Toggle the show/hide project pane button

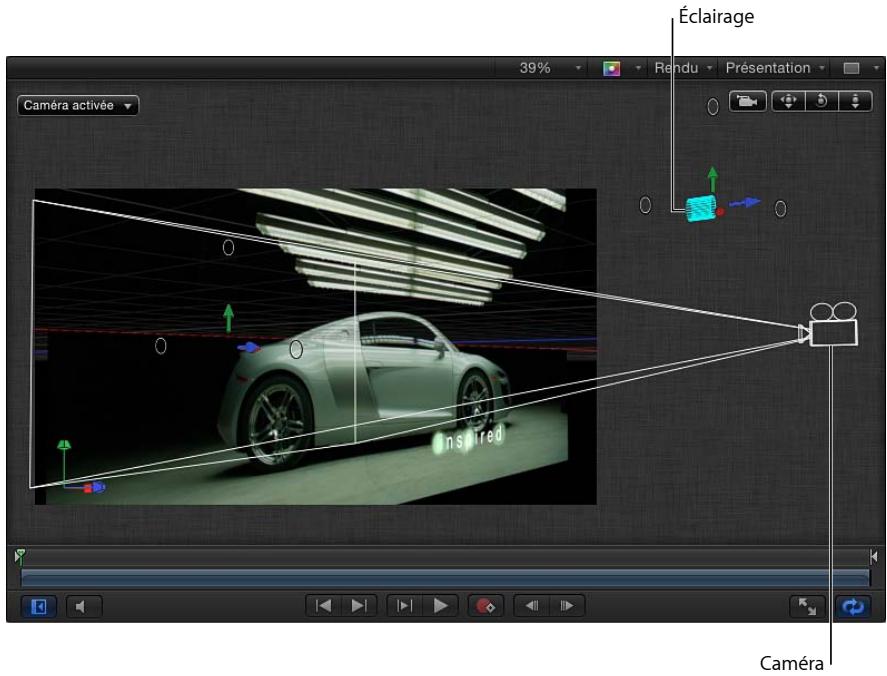click(x=39, y=607)
